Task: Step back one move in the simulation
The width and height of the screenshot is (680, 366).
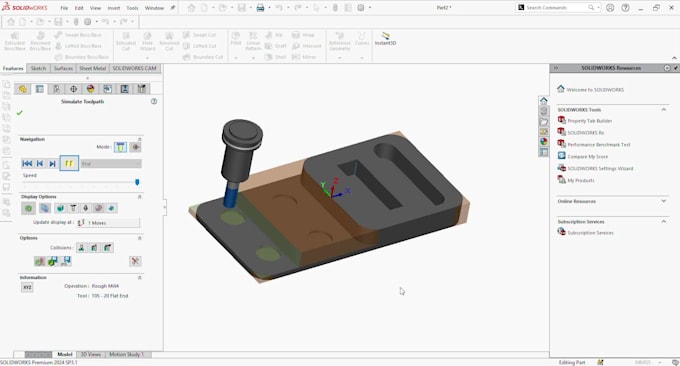Action: 40,163
